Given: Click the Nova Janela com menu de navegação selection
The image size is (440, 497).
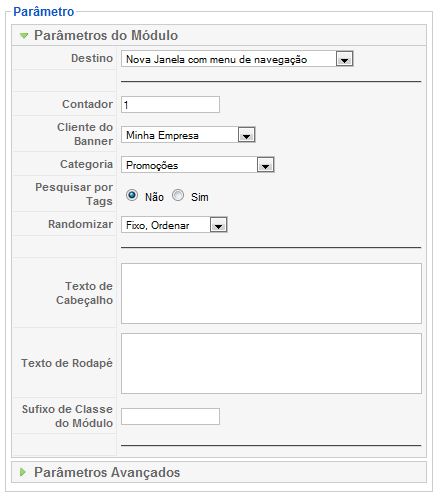Looking at the screenshot, I should click(x=237, y=59).
